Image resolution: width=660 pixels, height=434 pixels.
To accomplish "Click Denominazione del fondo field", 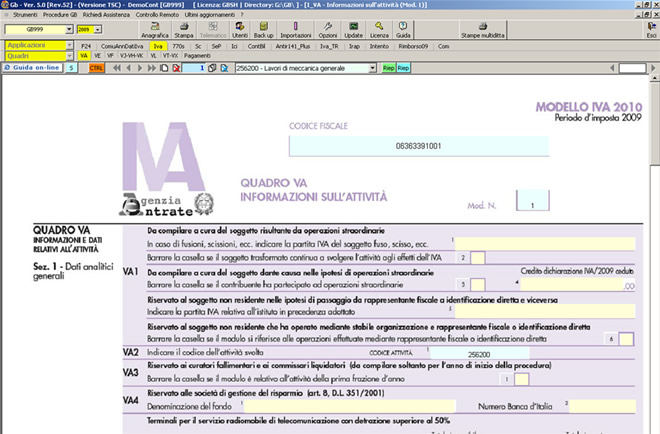I will point(350,406).
